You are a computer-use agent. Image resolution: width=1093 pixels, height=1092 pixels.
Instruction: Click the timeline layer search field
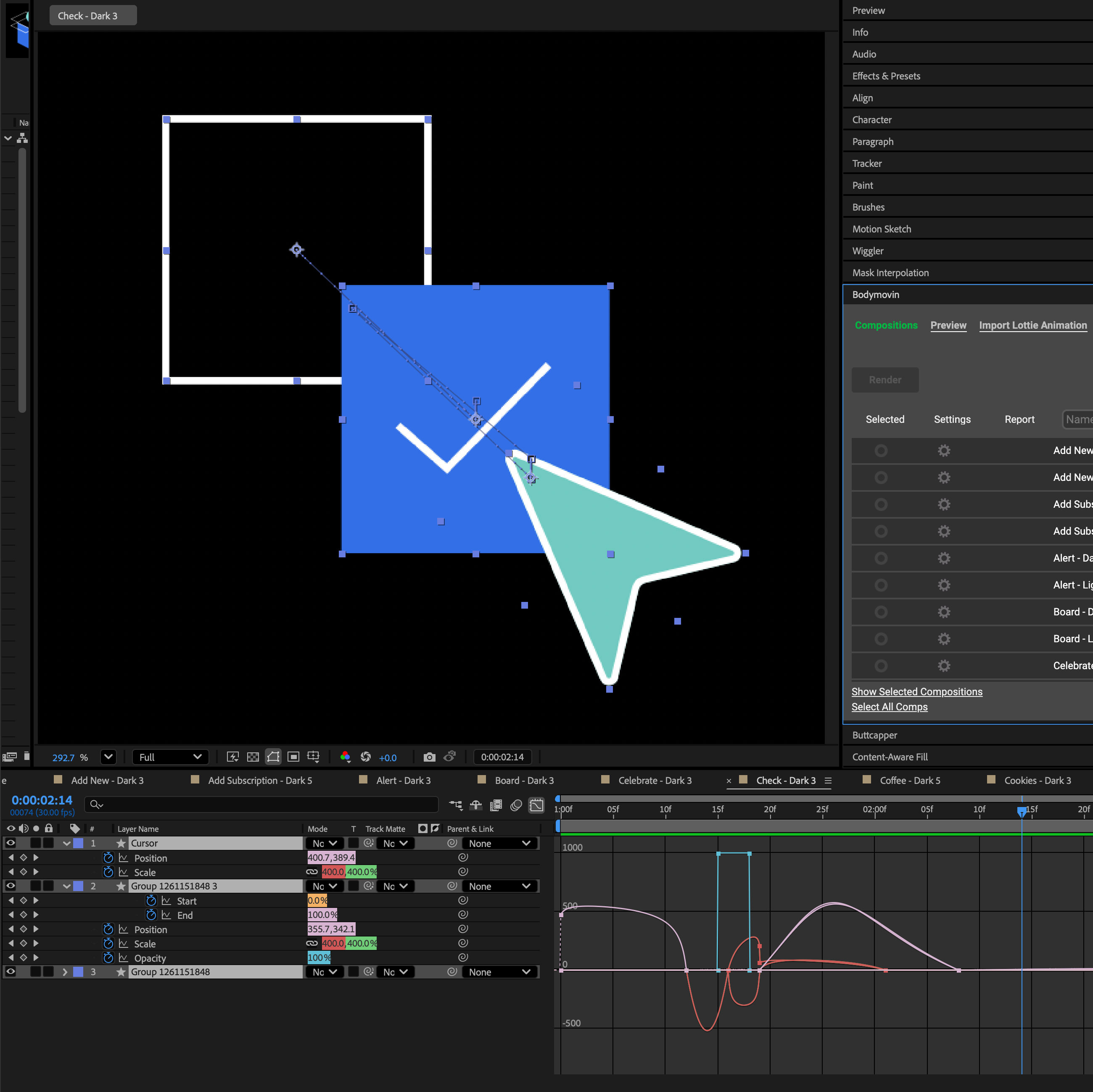pos(261,805)
